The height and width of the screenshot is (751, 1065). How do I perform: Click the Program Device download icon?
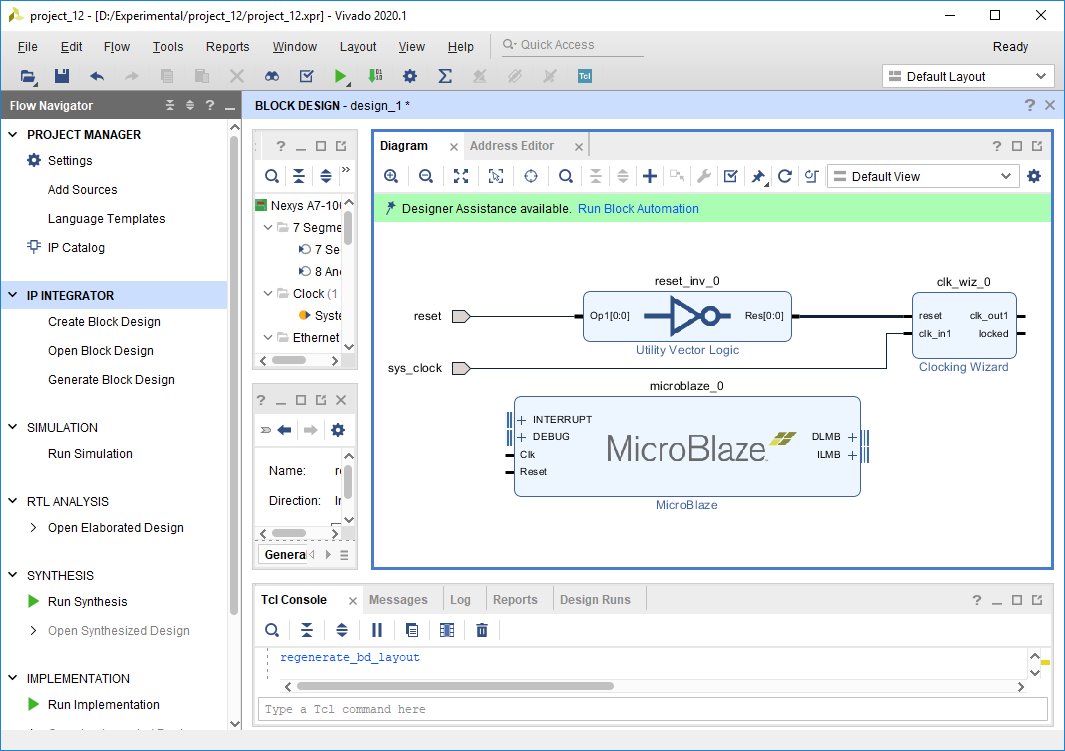(375, 76)
